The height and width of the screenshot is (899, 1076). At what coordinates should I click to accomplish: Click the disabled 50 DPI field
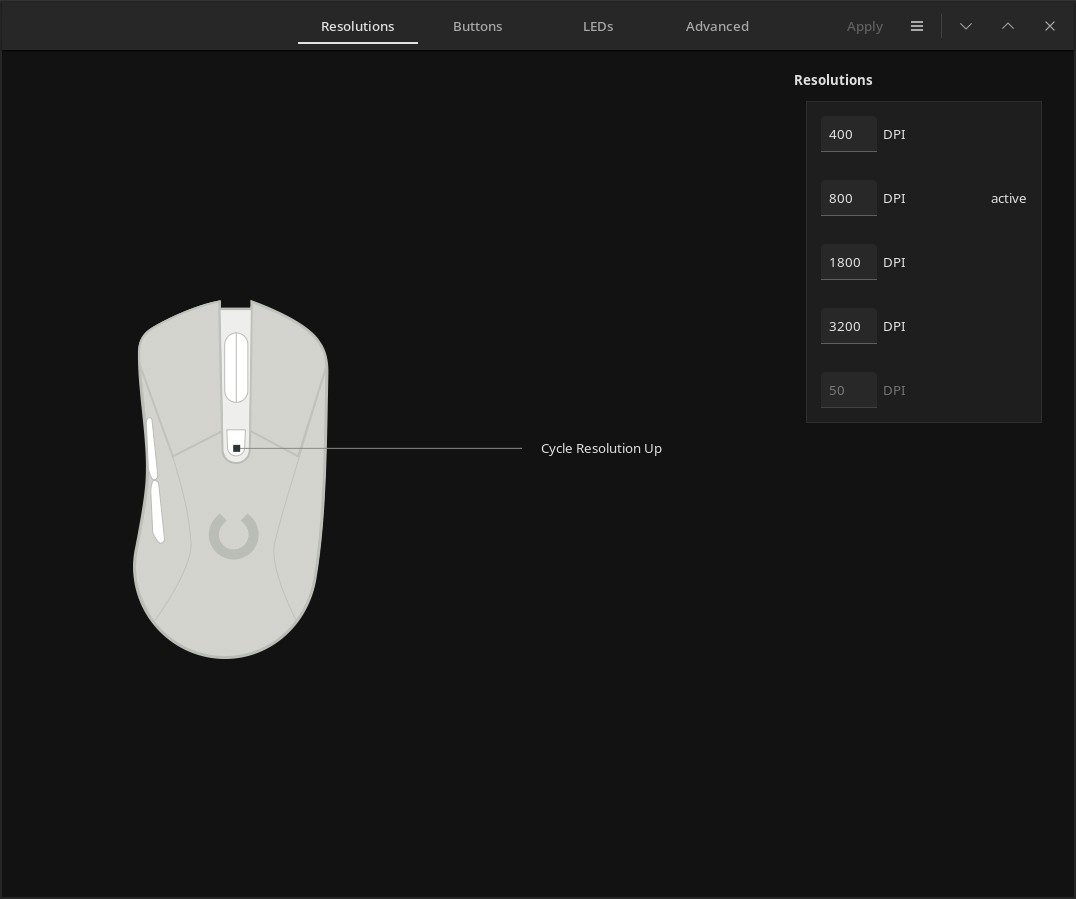[848, 390]
